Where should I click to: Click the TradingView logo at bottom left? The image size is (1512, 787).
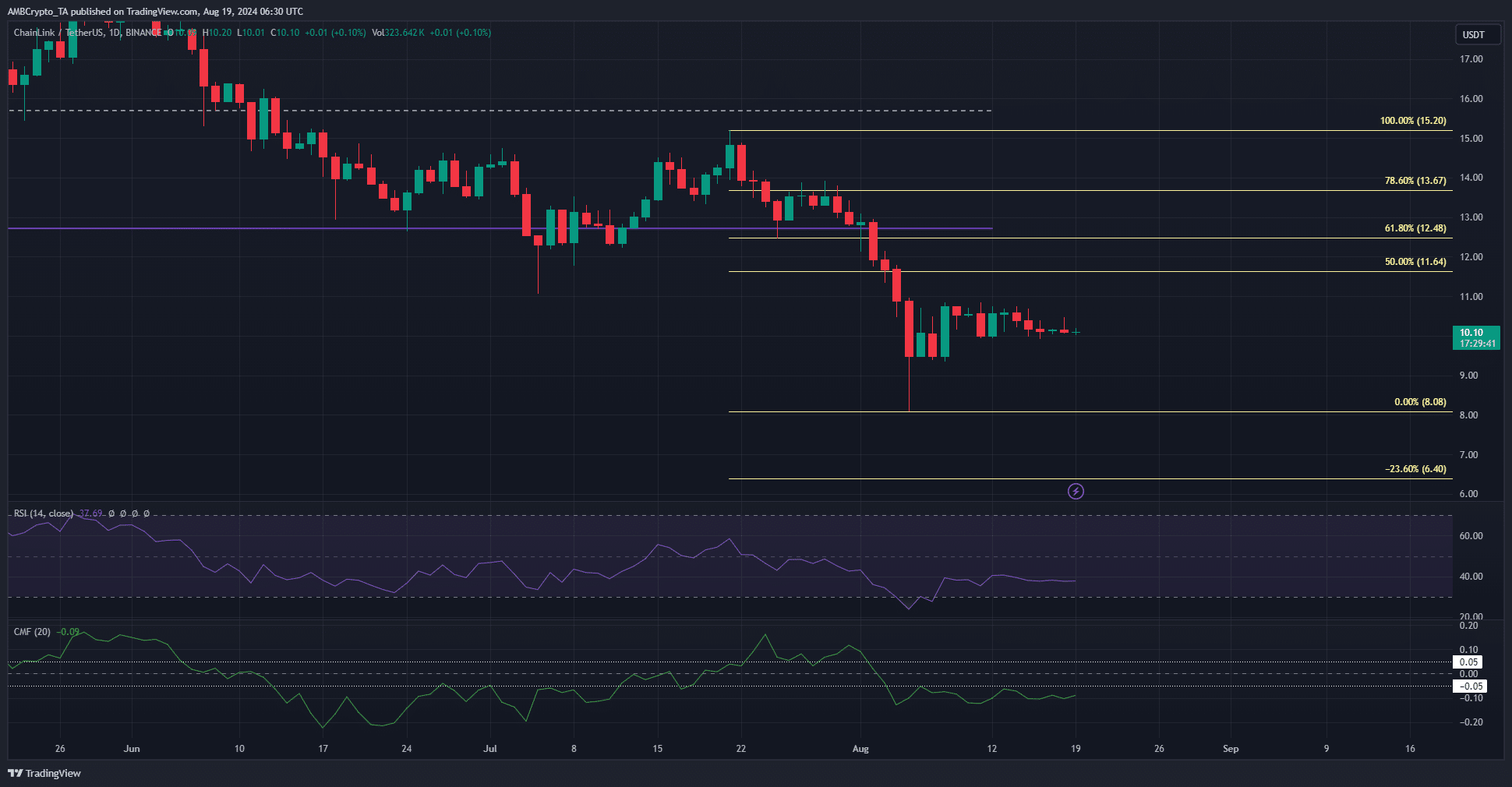tap(44, 773)
